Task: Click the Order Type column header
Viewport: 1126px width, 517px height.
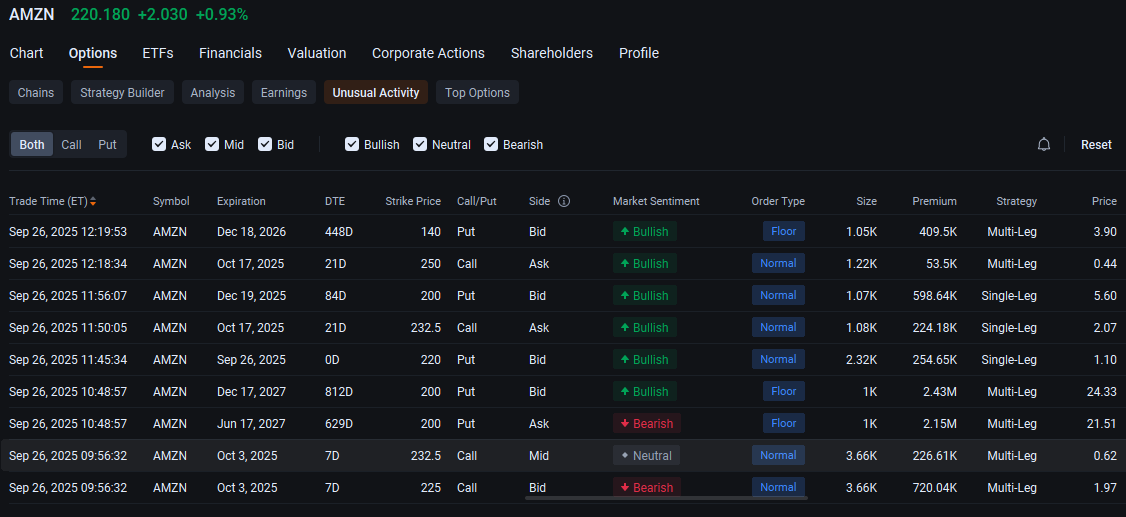Action: 778,201
